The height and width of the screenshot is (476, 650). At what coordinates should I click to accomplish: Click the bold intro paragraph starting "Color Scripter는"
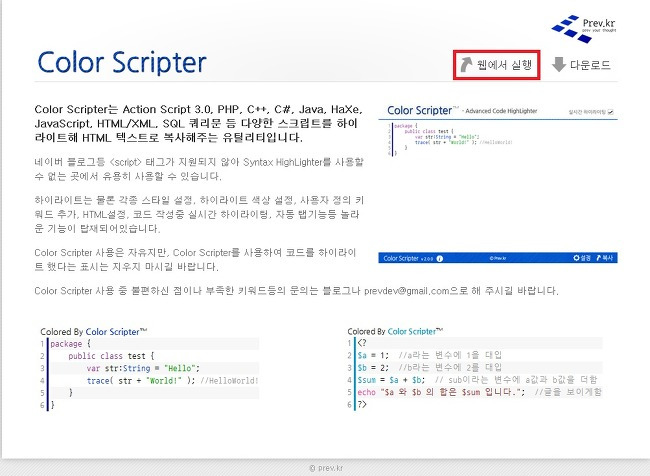coord(199,124)
